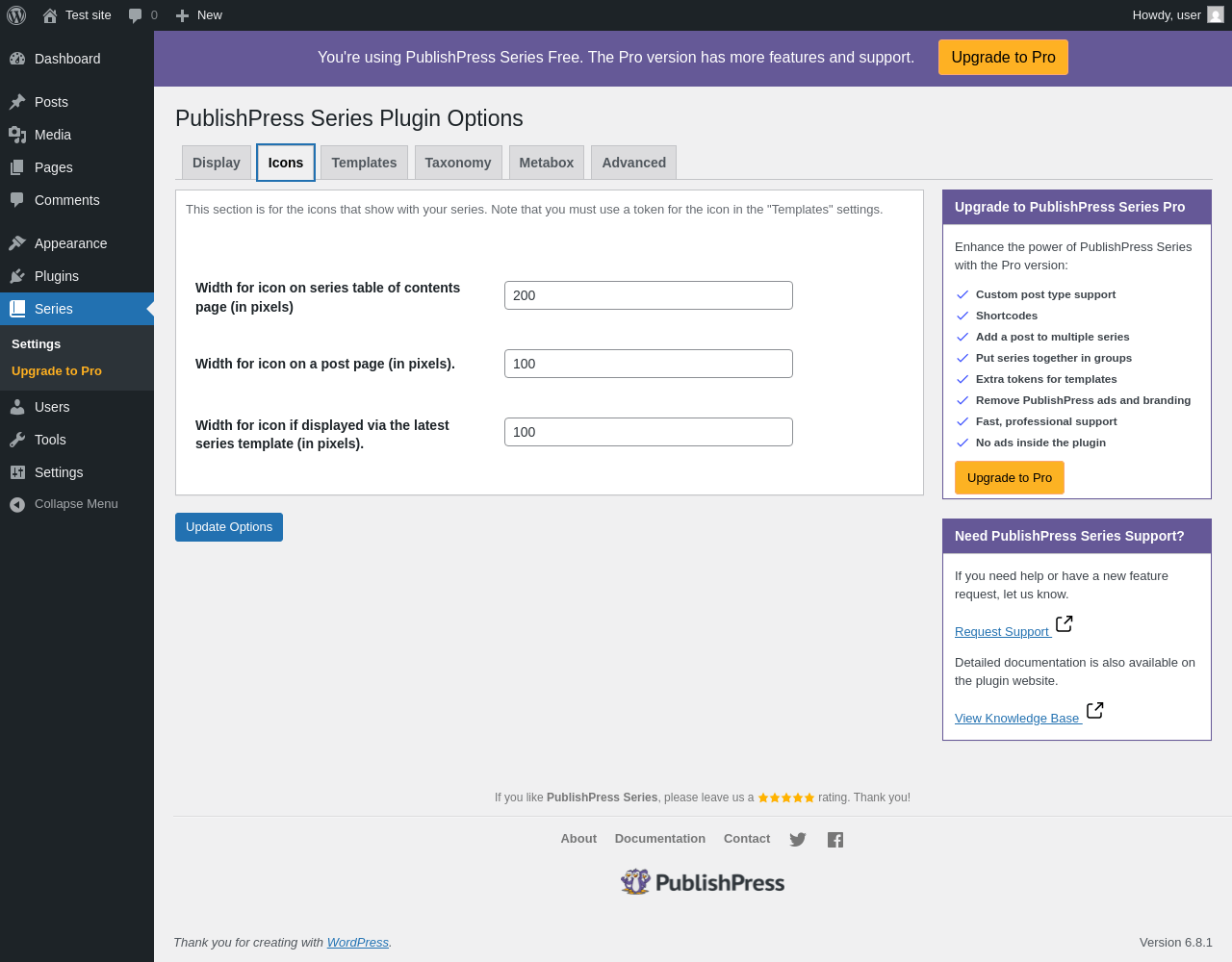Click the WordPress logo icon
The height and width of the screenshot is (962, 1232).
pyautogui.click(x=16, y=15)
